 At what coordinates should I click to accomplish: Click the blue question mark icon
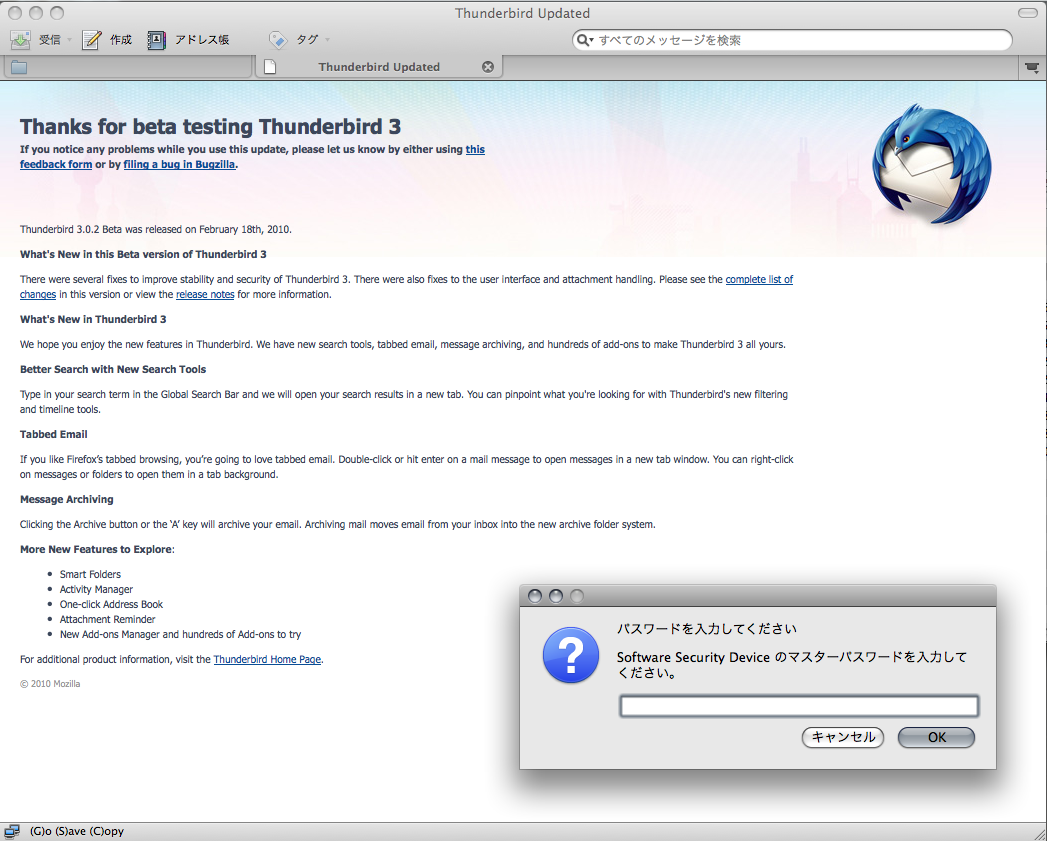[x=571, y=655]
